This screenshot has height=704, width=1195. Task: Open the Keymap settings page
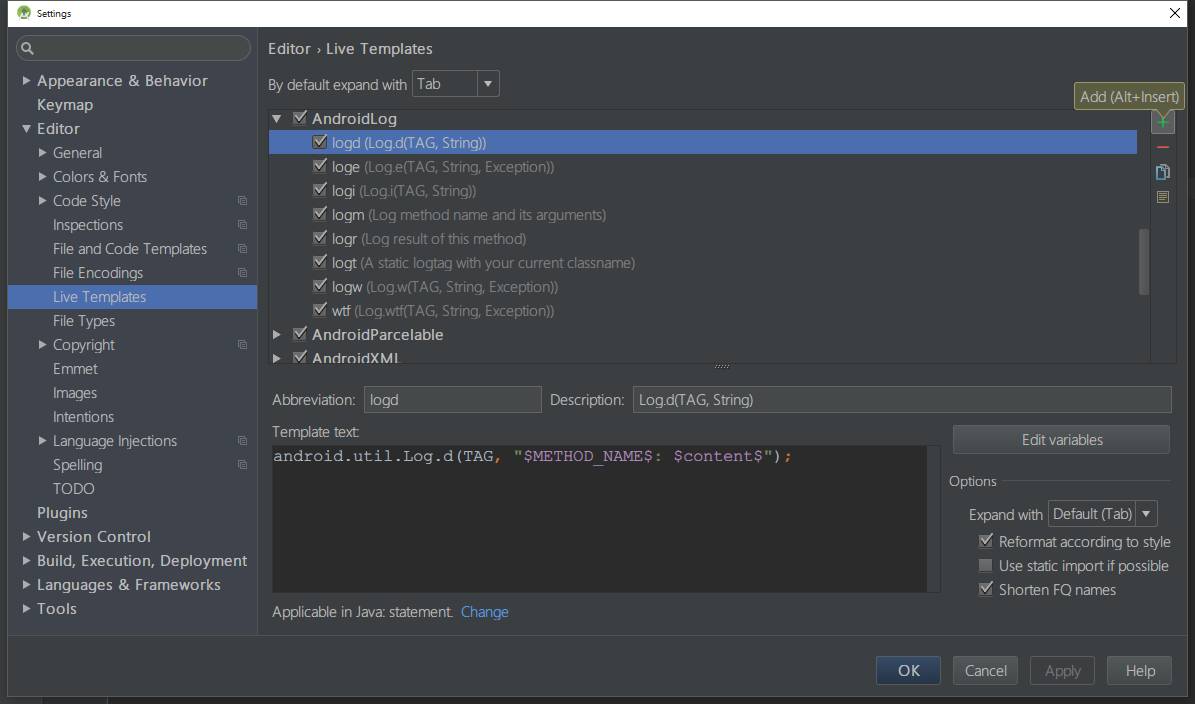pos(65,104)
